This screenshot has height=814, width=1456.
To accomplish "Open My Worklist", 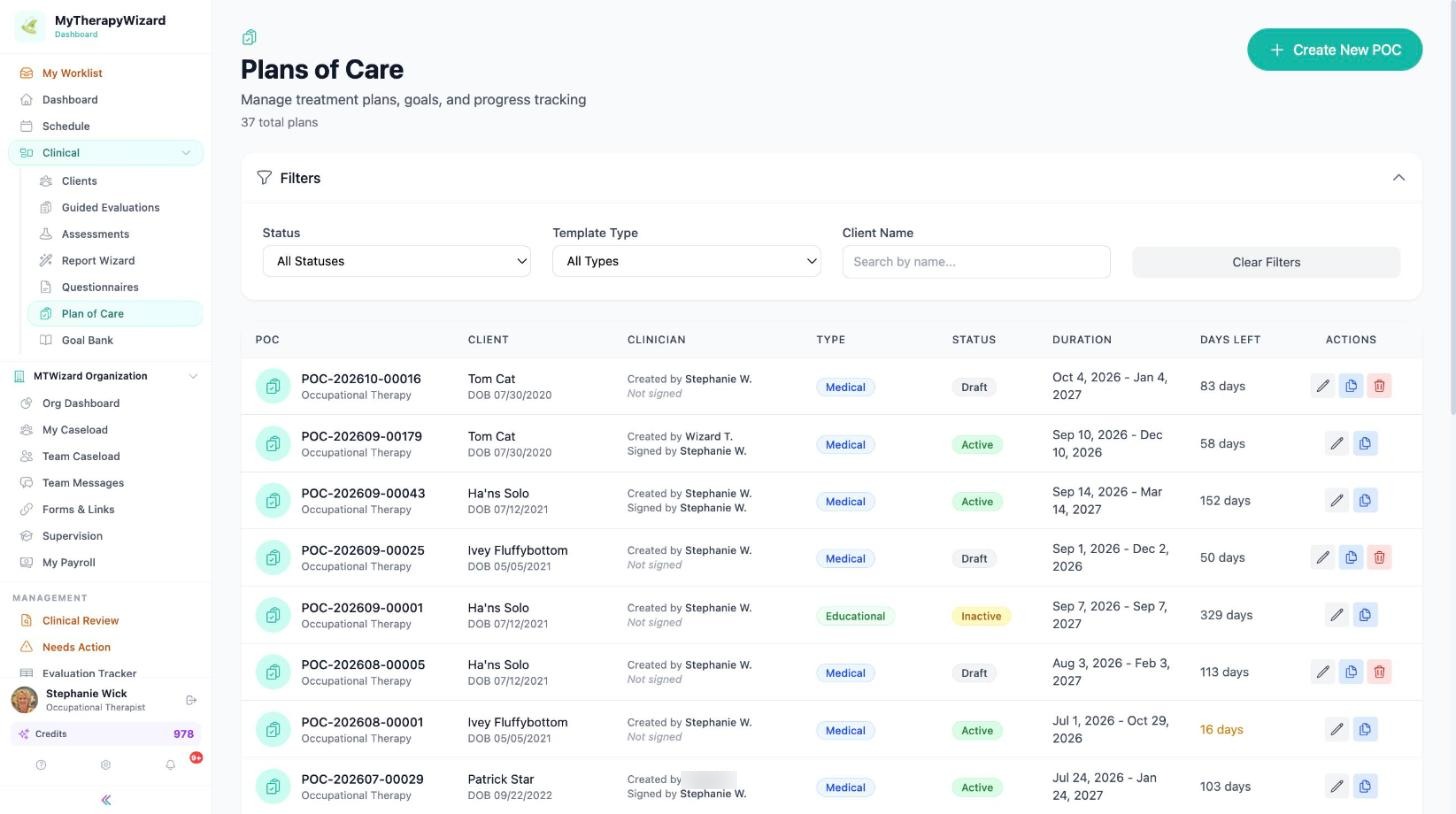I will [x=72, y=73].
